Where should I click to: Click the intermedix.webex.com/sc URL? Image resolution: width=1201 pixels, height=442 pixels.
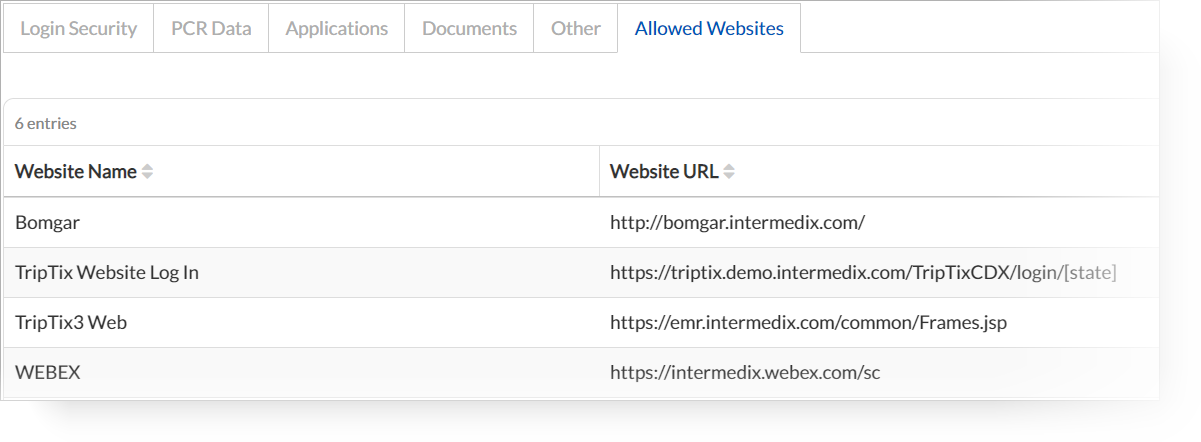pyautogui.click(x=745, y=373)
